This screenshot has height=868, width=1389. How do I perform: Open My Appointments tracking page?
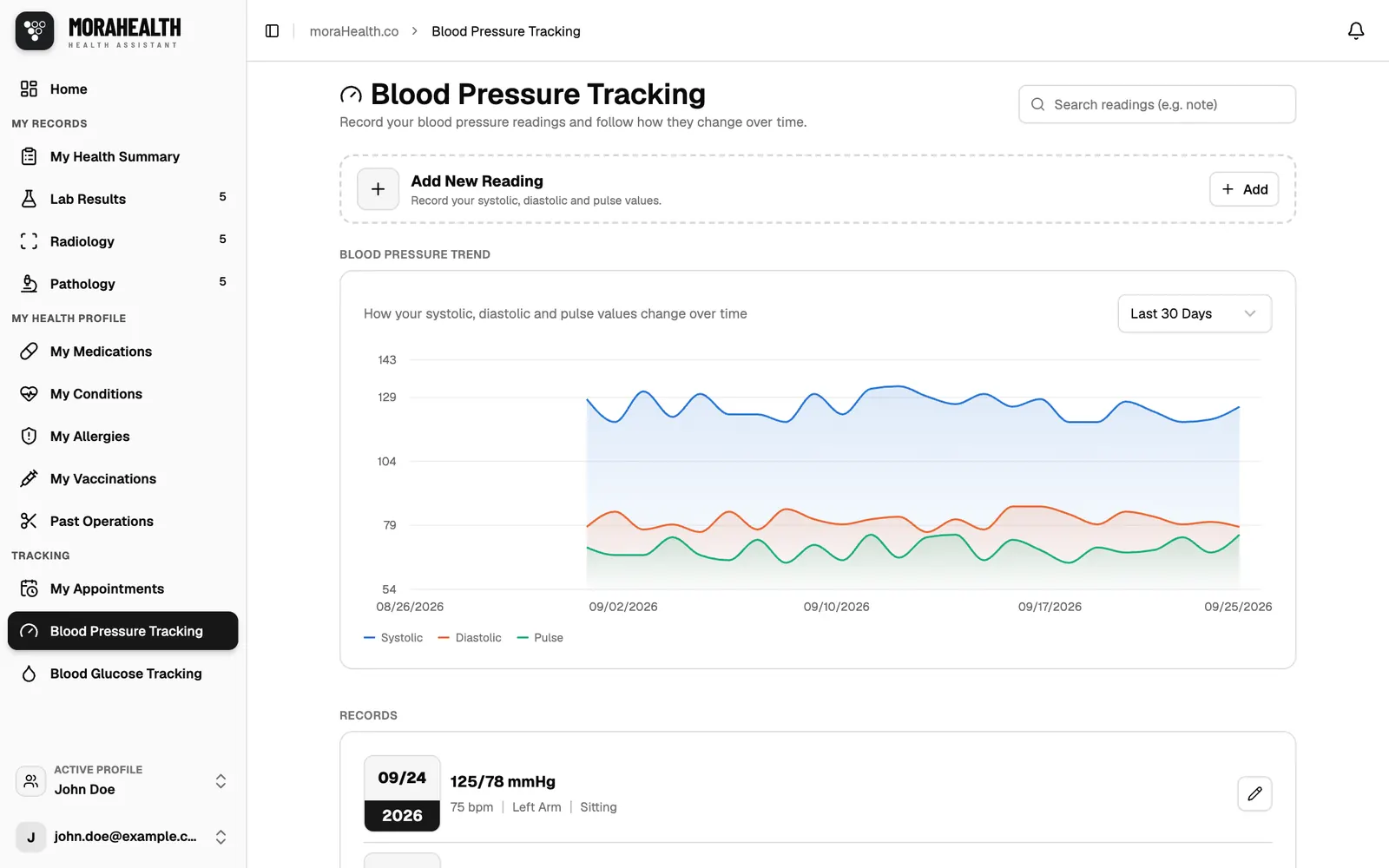point(122,589)
